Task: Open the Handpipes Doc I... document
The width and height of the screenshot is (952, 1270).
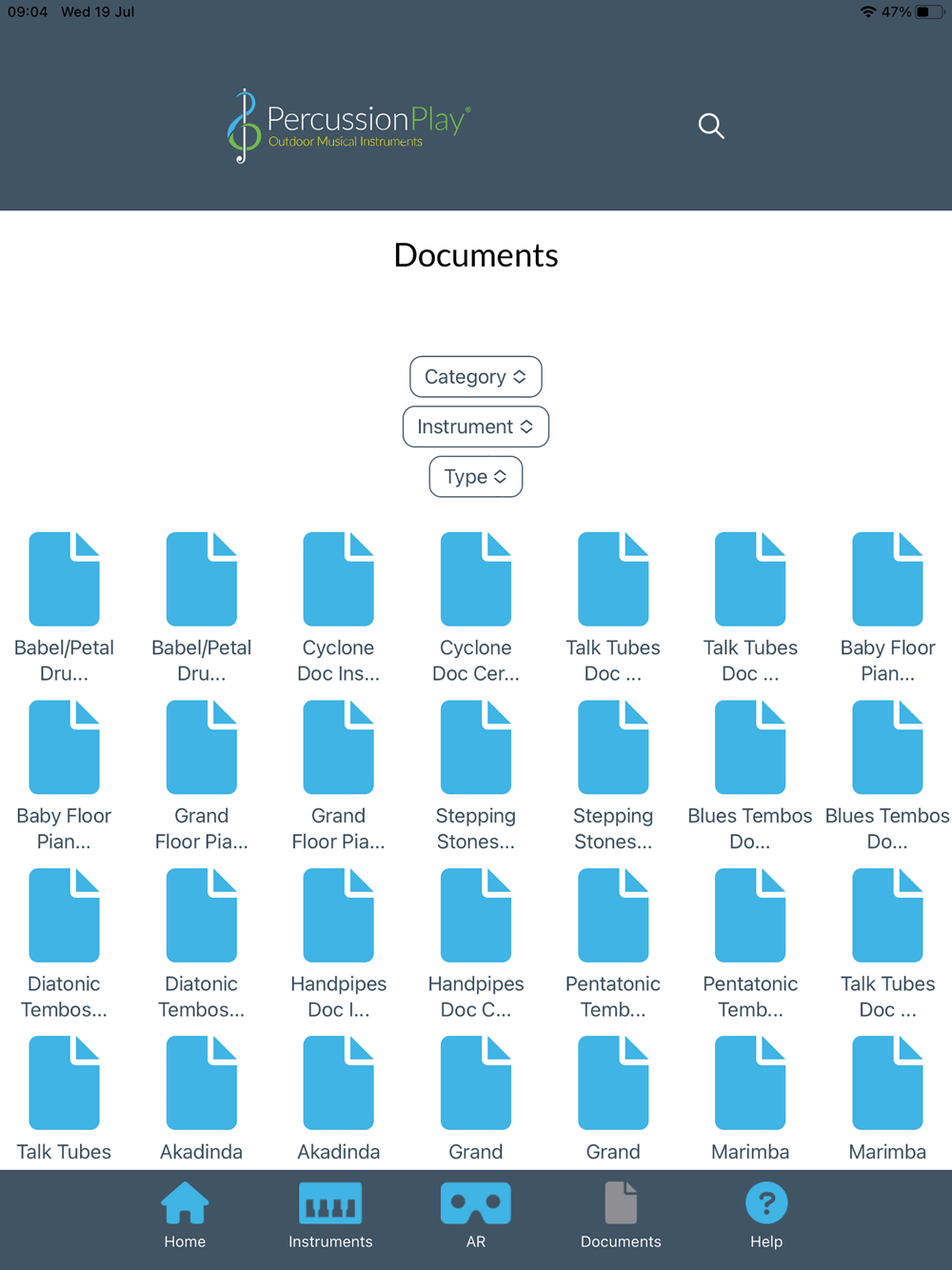Action: click(x=339, y=943)
